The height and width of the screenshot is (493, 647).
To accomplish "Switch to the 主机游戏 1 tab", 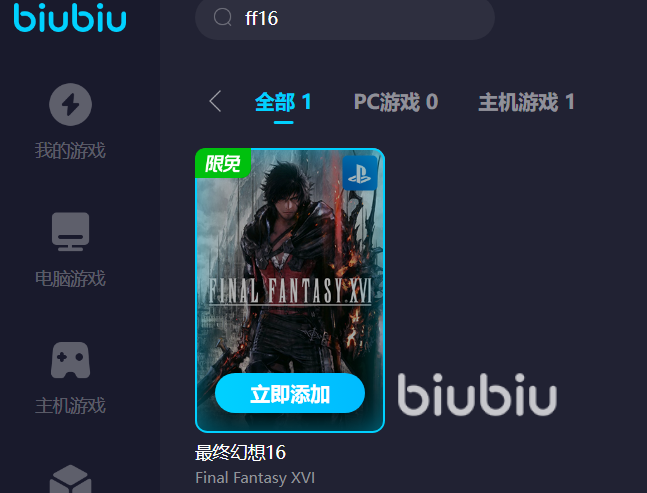I will pos(526,102).
